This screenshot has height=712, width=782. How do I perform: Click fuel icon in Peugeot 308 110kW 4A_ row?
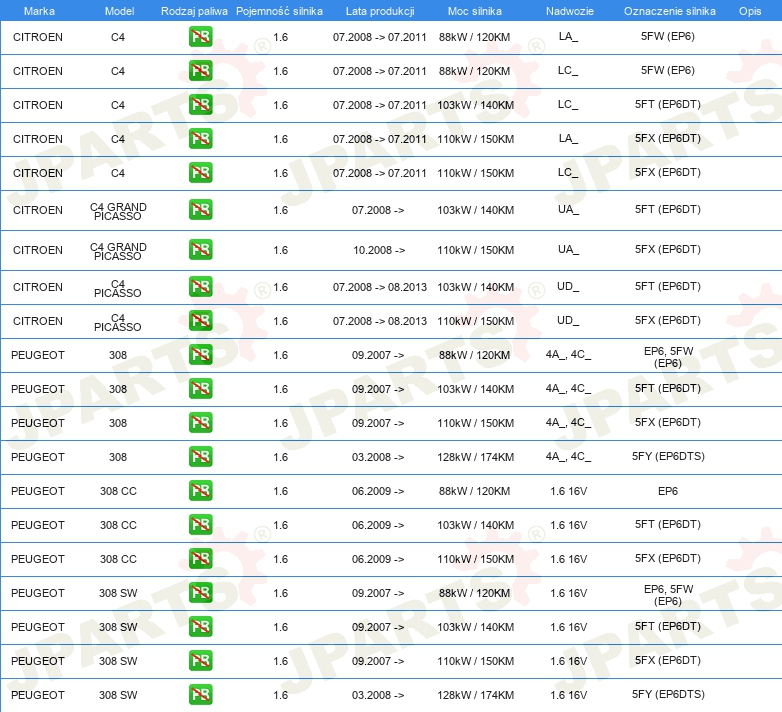[x=200, y=423]
